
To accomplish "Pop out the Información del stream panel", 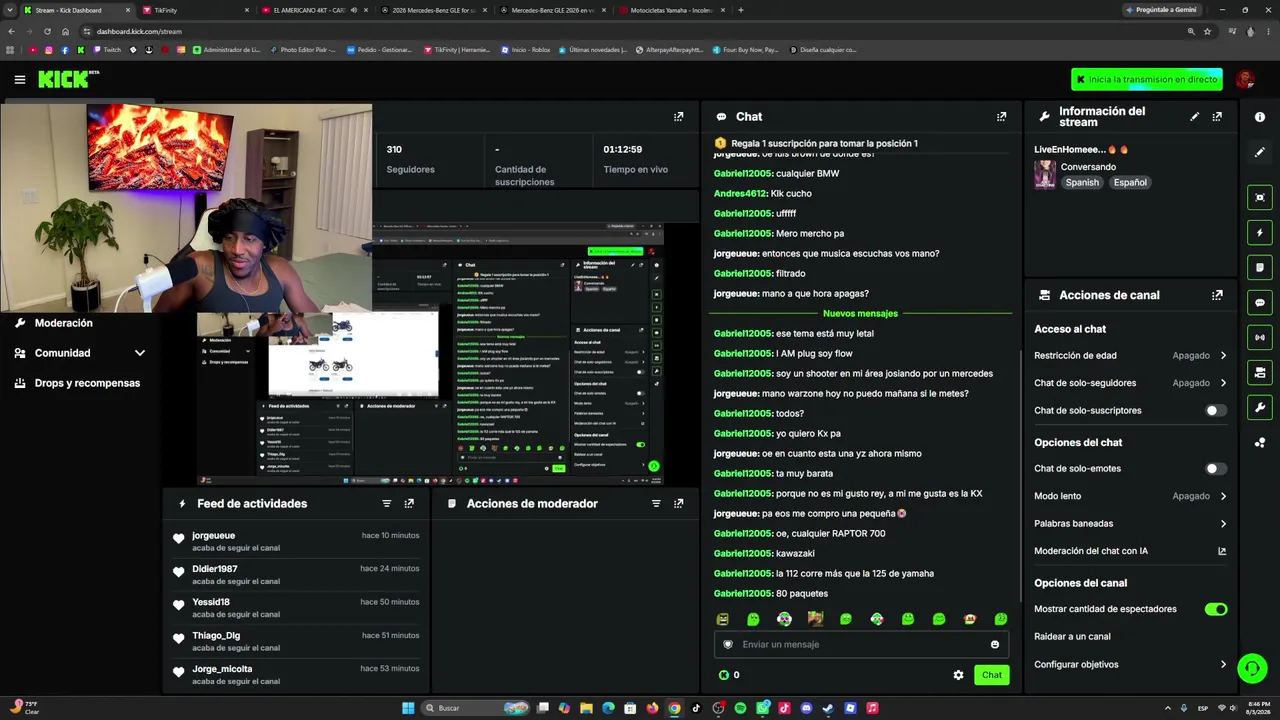I will click(x=1217, y=117).
